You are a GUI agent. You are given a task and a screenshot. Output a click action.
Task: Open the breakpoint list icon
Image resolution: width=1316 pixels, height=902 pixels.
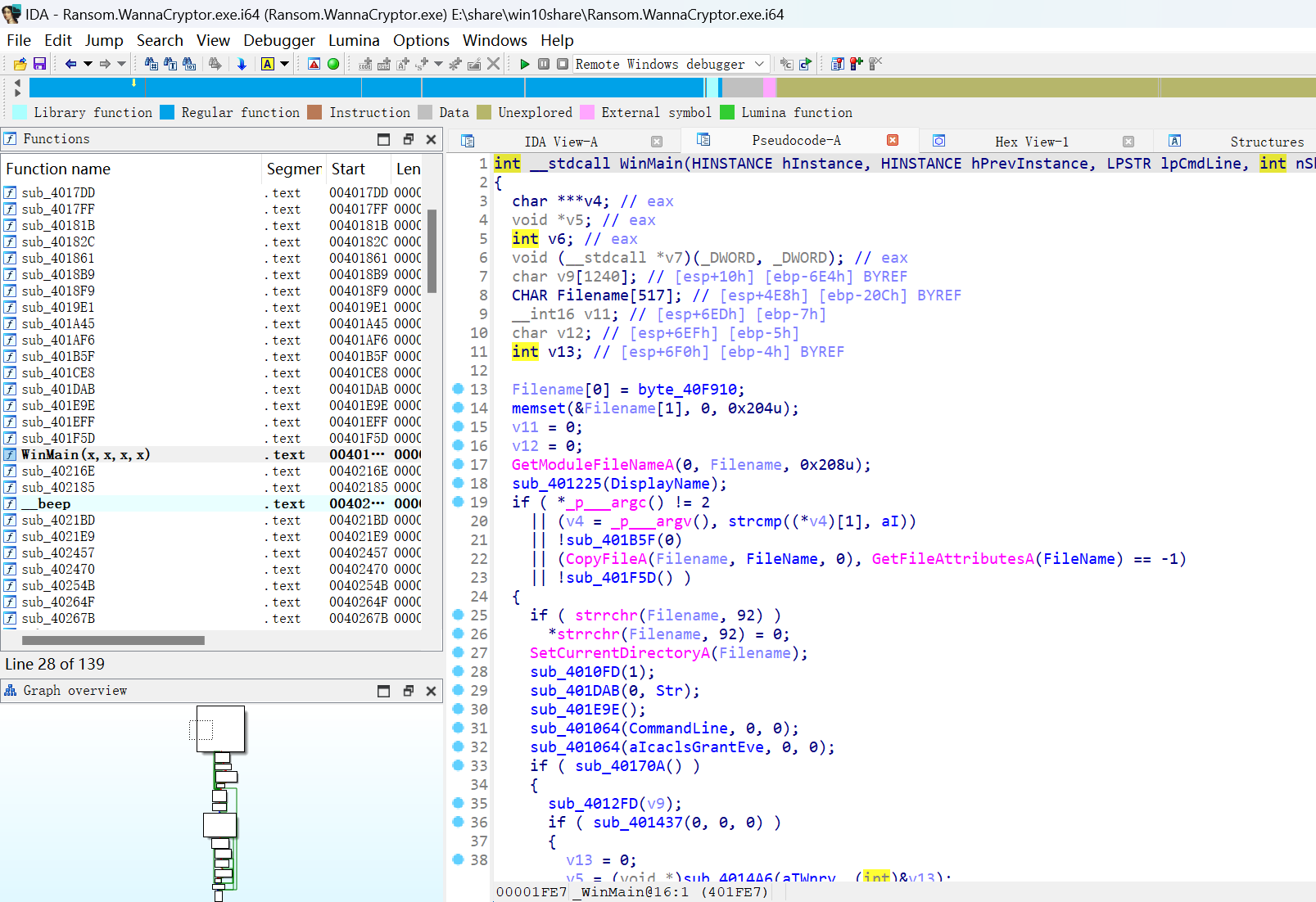pos(838,64)
